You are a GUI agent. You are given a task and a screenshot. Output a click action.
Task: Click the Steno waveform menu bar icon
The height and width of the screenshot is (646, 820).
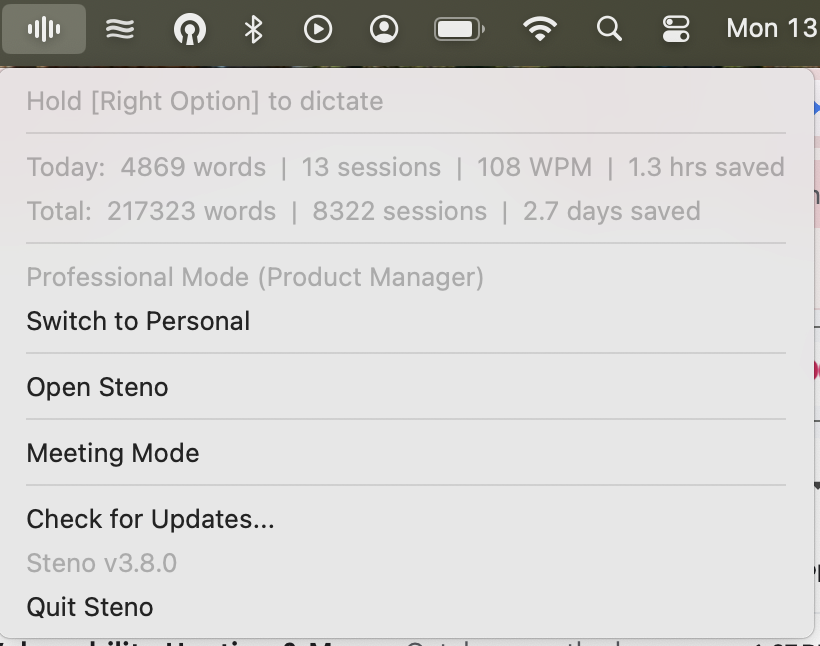44,29
